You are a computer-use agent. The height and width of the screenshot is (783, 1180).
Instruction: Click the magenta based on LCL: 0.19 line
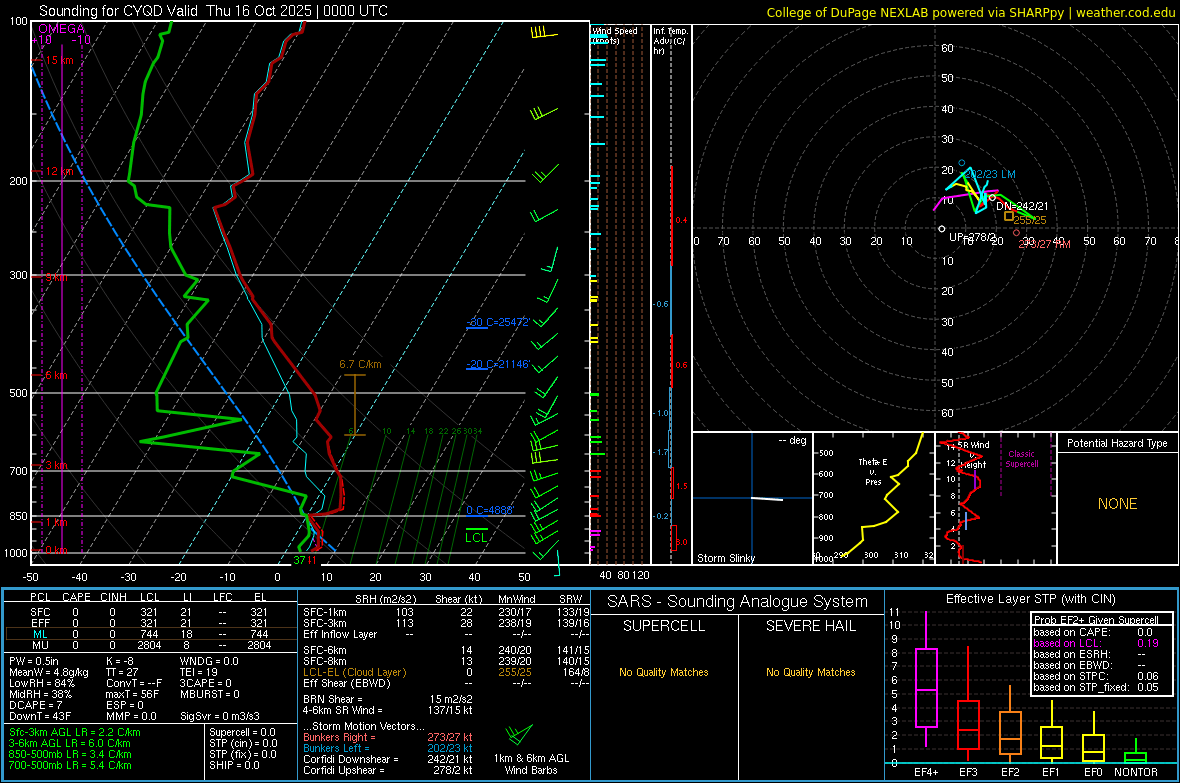pyautogui.click(x=1096, y=643)
